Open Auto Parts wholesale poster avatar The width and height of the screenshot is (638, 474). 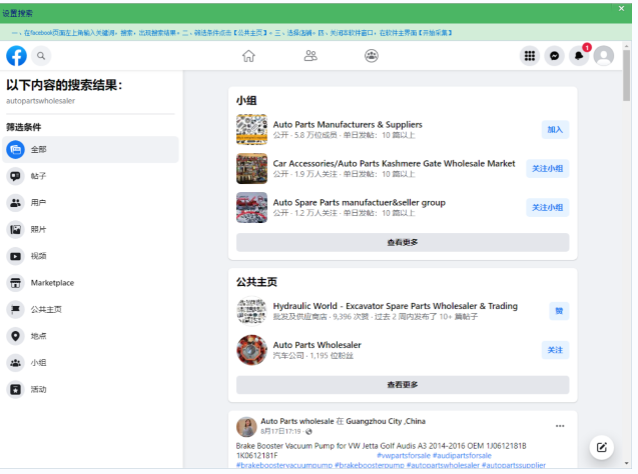[246, 426]
